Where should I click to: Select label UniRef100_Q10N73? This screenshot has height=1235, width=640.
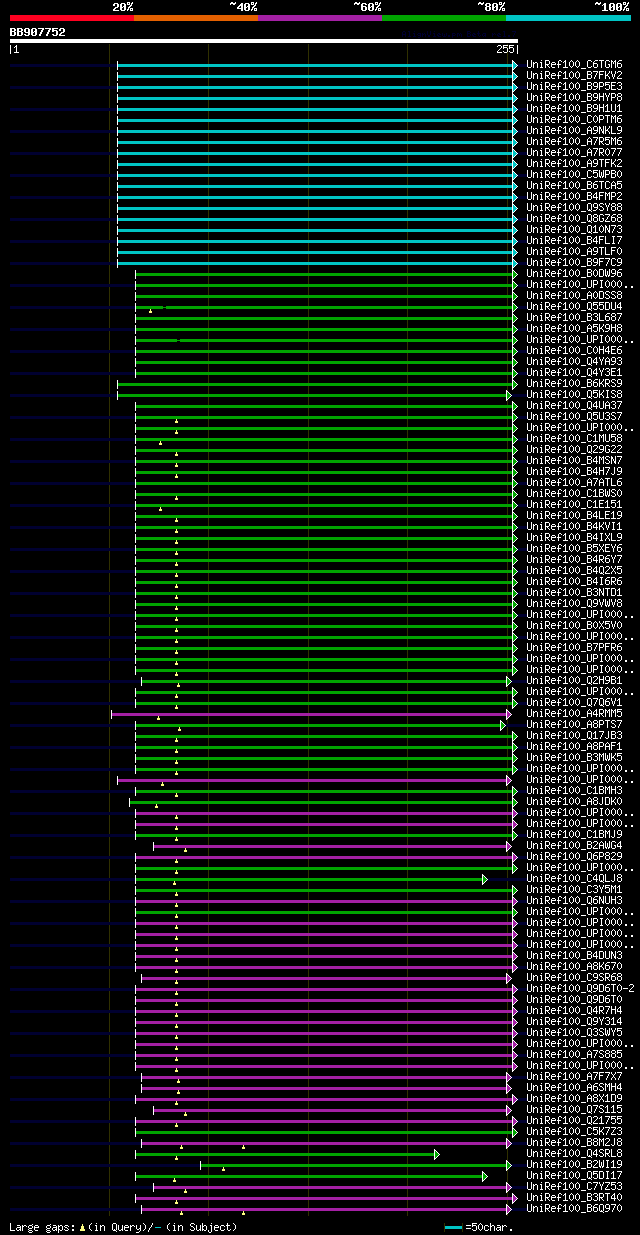tap(574, 229)
